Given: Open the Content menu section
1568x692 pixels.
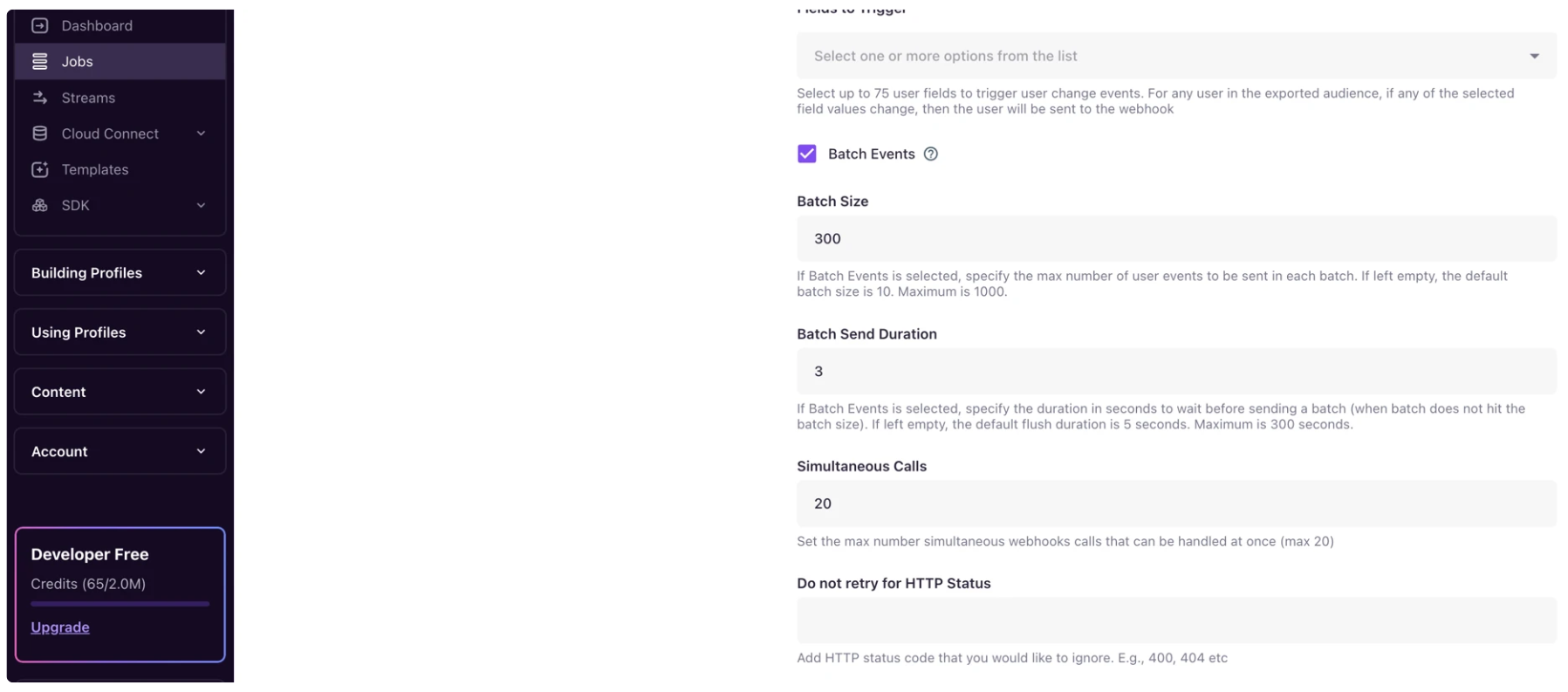Looking at the screenshot, I should (x=120, y=392).
